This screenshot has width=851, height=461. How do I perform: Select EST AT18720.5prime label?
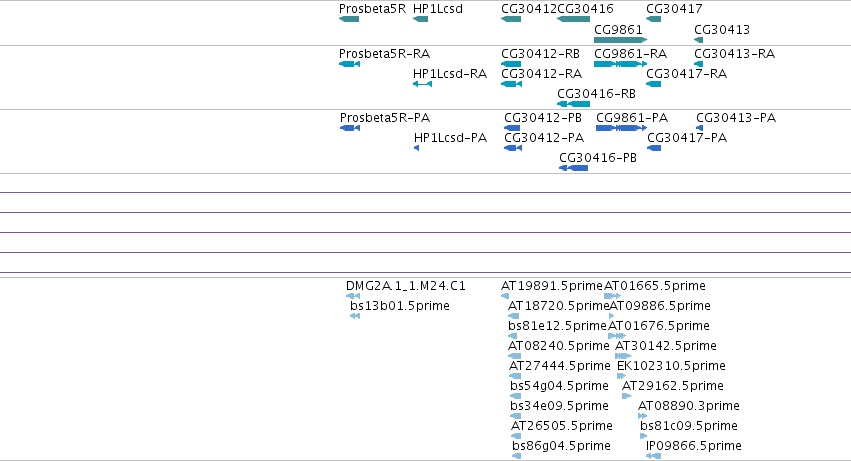(x=558, y=306)
